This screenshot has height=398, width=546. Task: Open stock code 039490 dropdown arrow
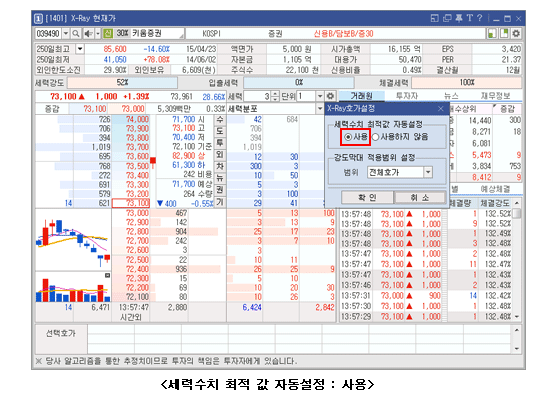[66, 34]
